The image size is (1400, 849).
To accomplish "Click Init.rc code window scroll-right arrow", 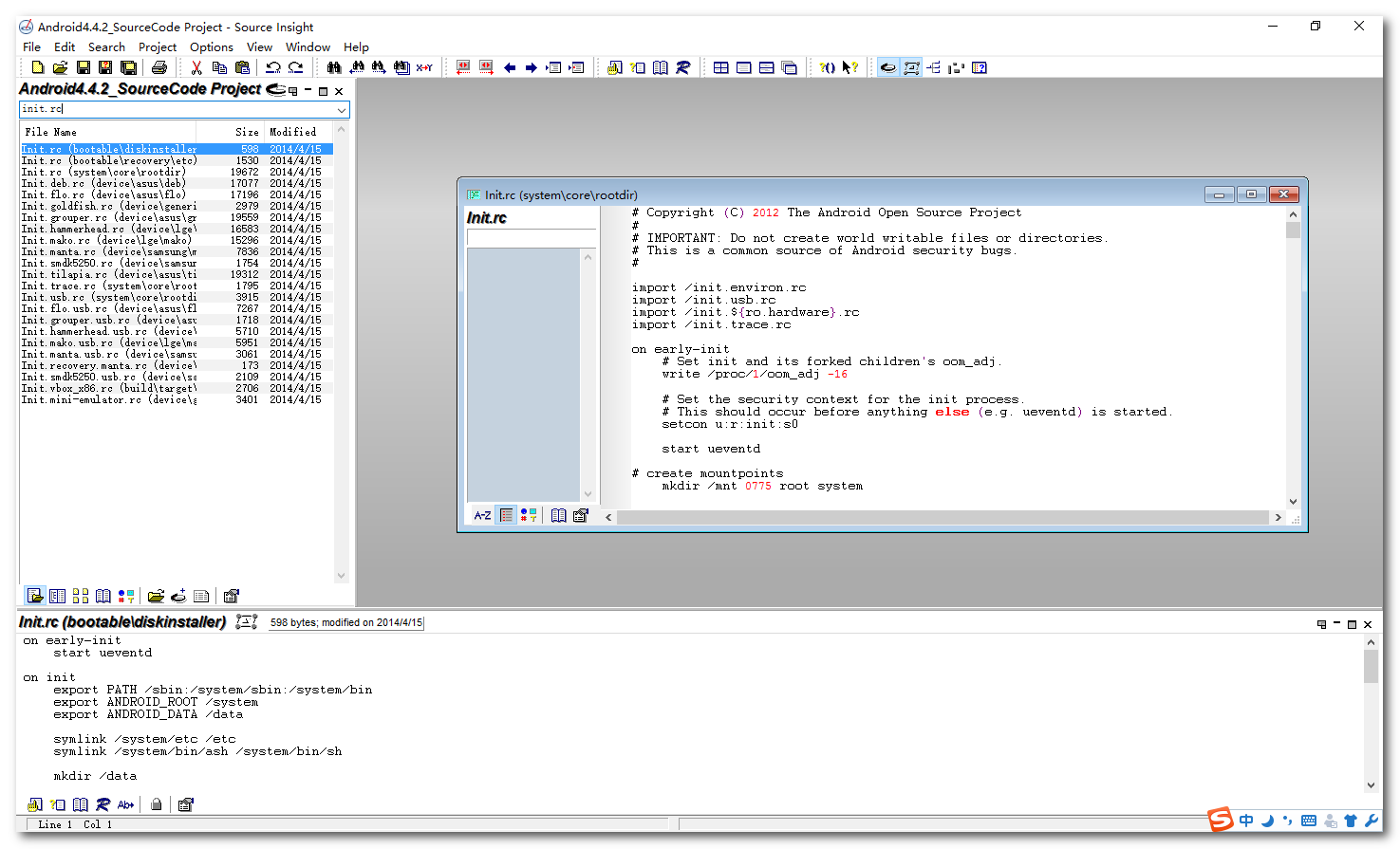I will (1278, 517).
